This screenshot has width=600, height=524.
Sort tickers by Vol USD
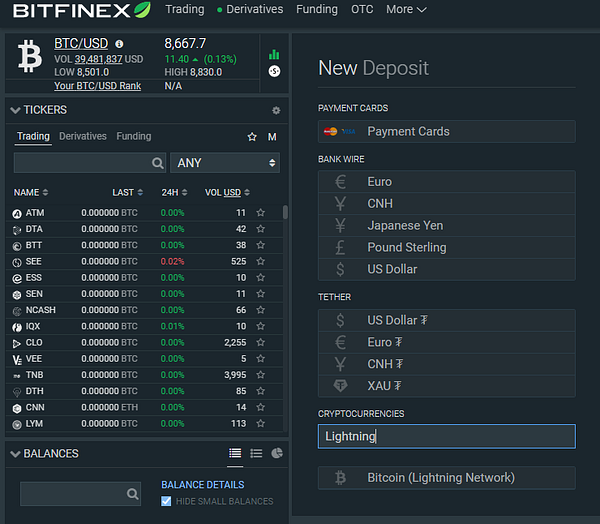[x=227, y=193]
